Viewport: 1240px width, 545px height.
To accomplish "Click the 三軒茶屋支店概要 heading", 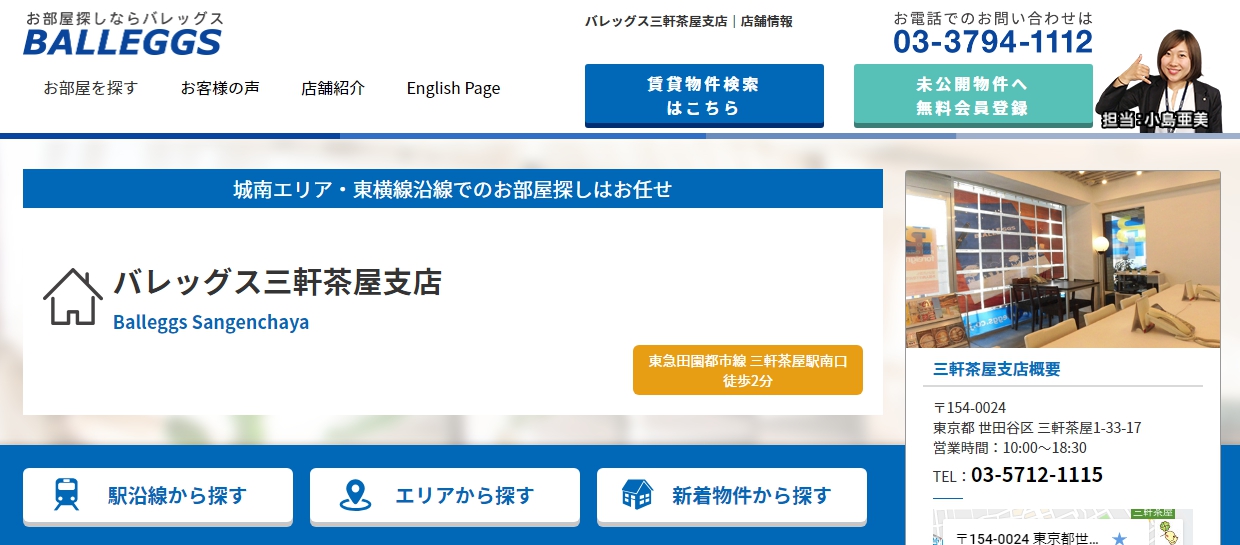I will click(x=997, y=368).
